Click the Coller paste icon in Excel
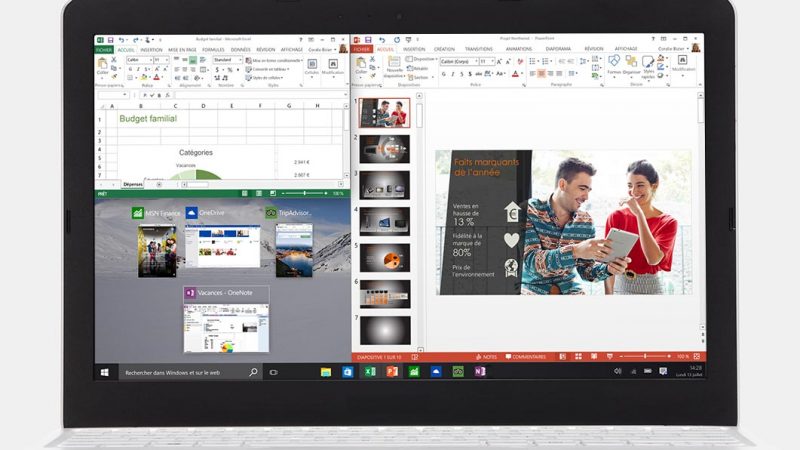800x450 pixels. click(102, 66)
